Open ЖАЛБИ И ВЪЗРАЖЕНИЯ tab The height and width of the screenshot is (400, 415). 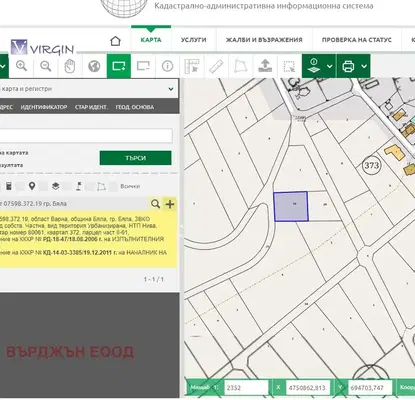(264, 40)
